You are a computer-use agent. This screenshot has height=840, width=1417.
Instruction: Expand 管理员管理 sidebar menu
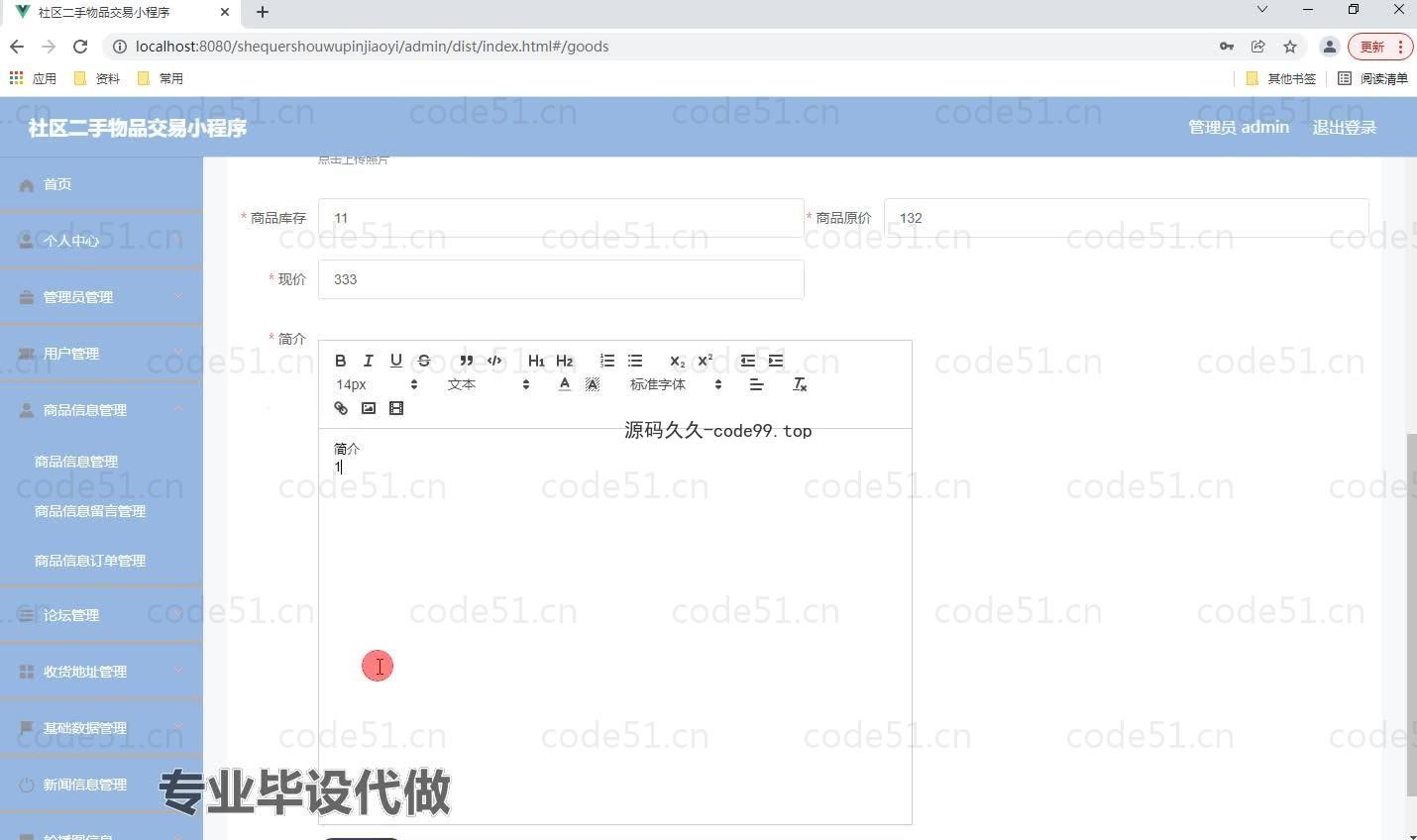coord(101,297)
